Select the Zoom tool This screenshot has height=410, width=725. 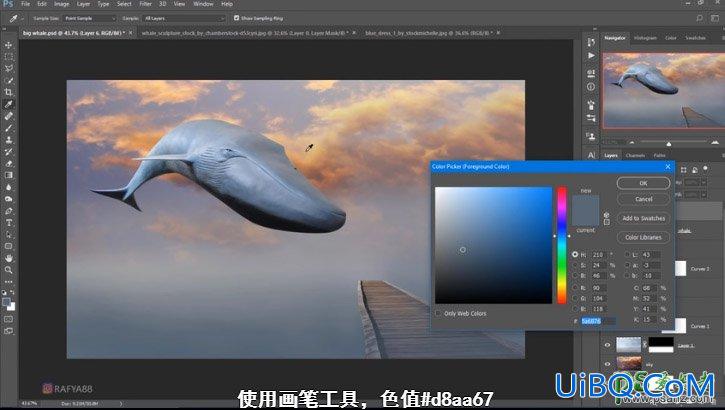[x=8, y=269]
